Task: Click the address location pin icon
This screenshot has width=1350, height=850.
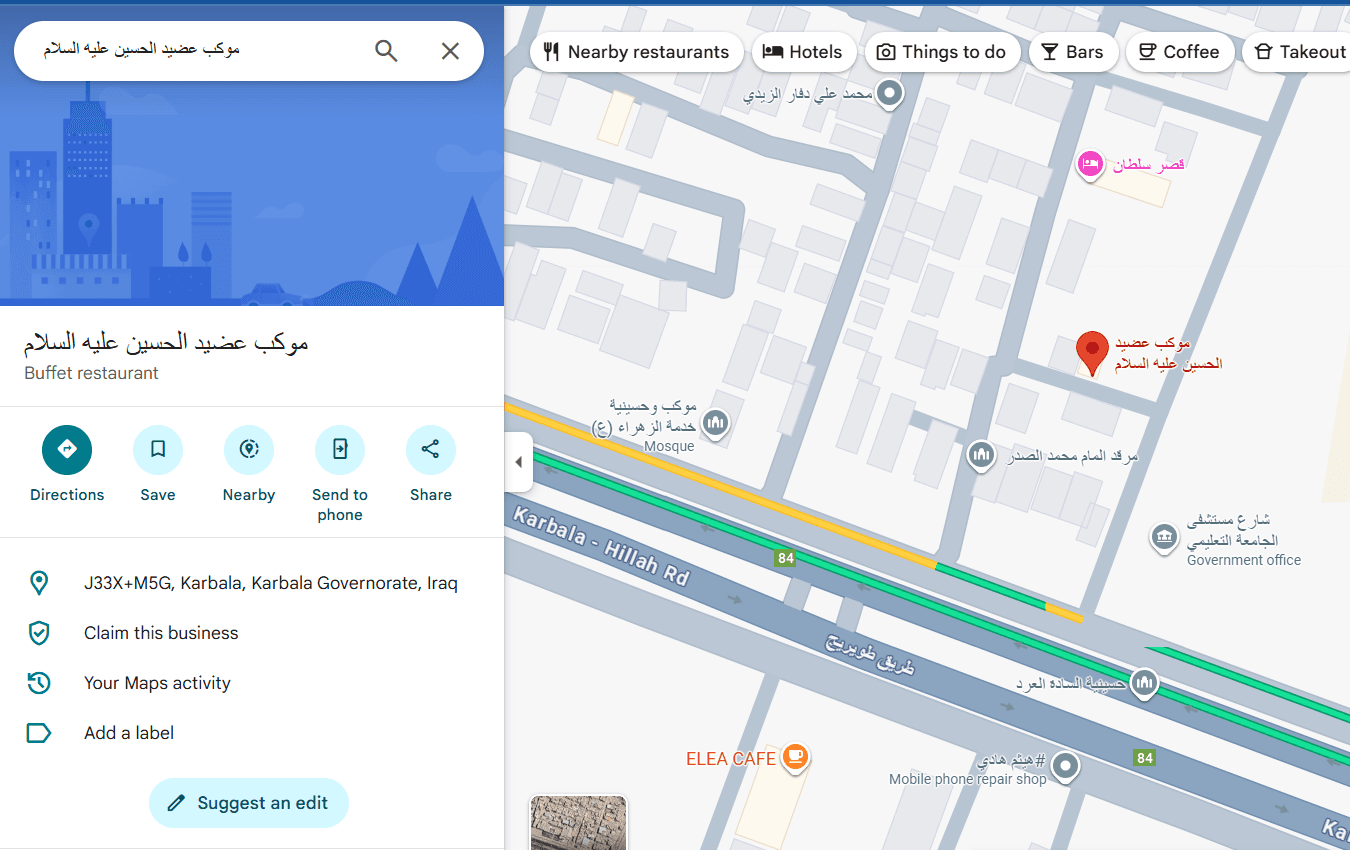Action: coord(39,583)
